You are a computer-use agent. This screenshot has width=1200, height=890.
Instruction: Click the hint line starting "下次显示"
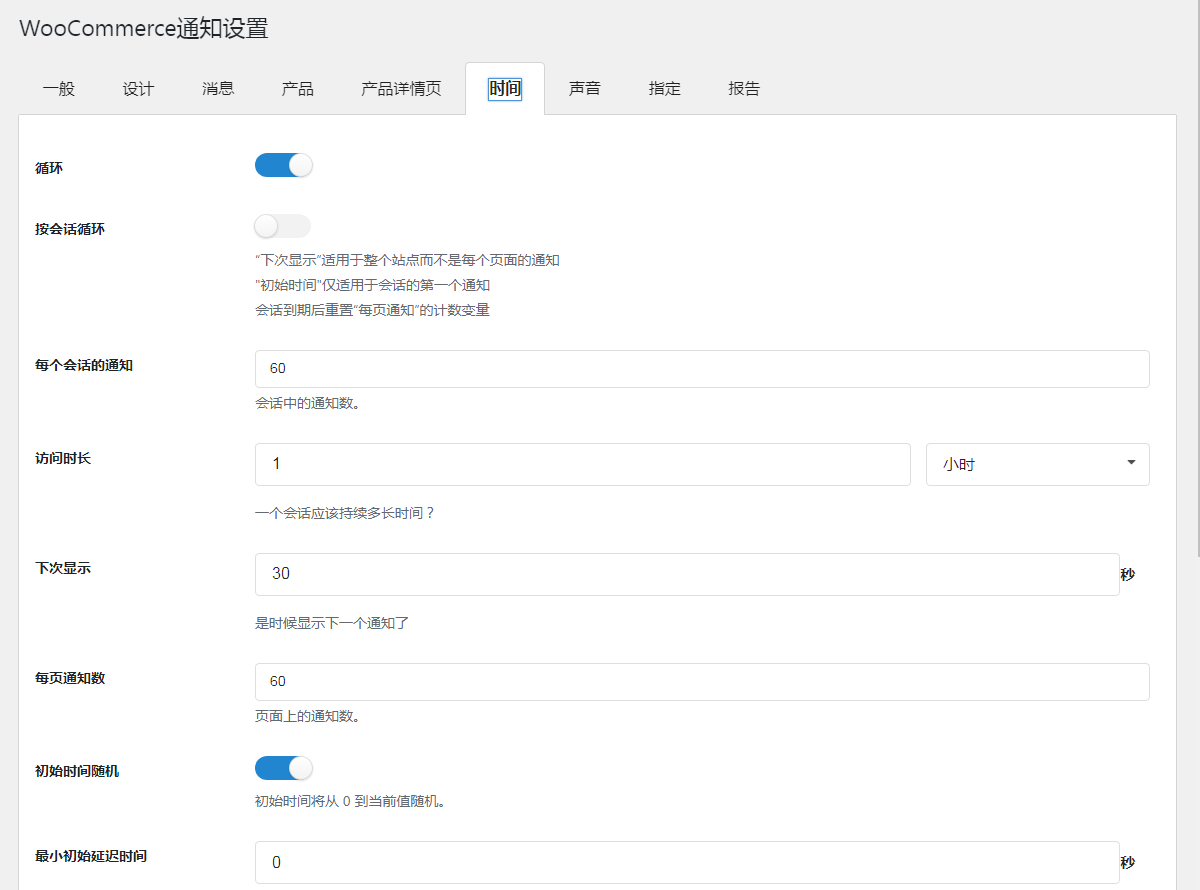[x=407, y=260]
